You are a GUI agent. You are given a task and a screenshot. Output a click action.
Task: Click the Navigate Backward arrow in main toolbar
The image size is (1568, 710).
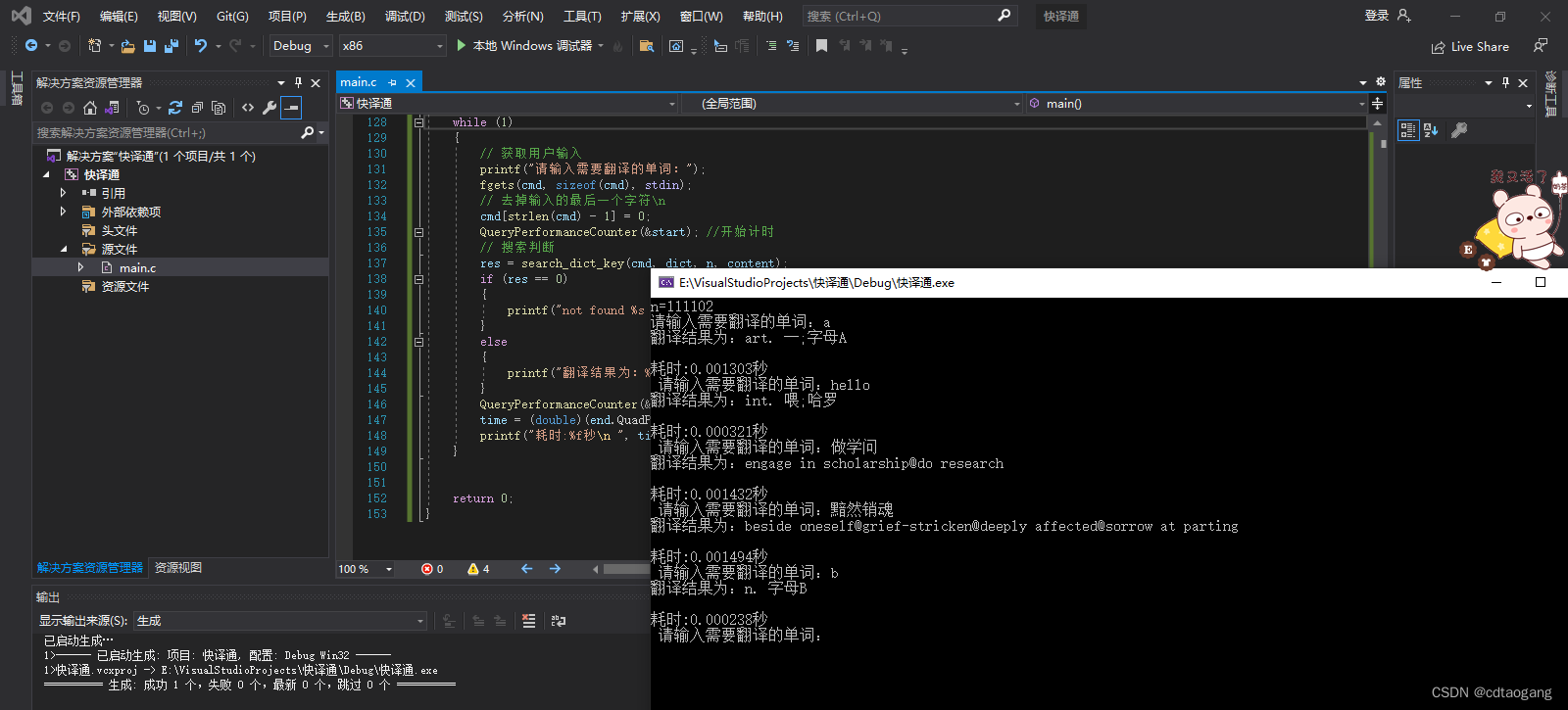pyautogui.click(x=31, y=46)
